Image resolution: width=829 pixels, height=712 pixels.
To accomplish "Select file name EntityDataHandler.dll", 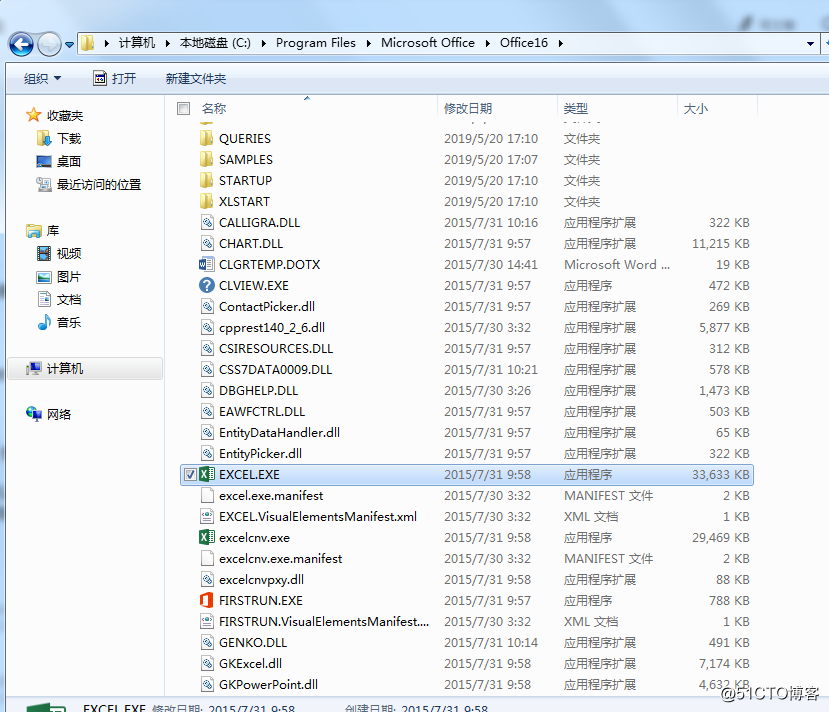I will pyautogui.click(x=279, y=432).
